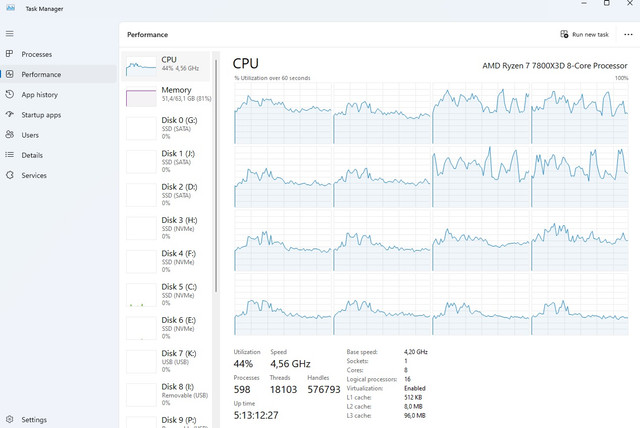This screenshot has width=640, height=428.
Task: Click the Processes icon in sidebar
Action: point(10,54)
